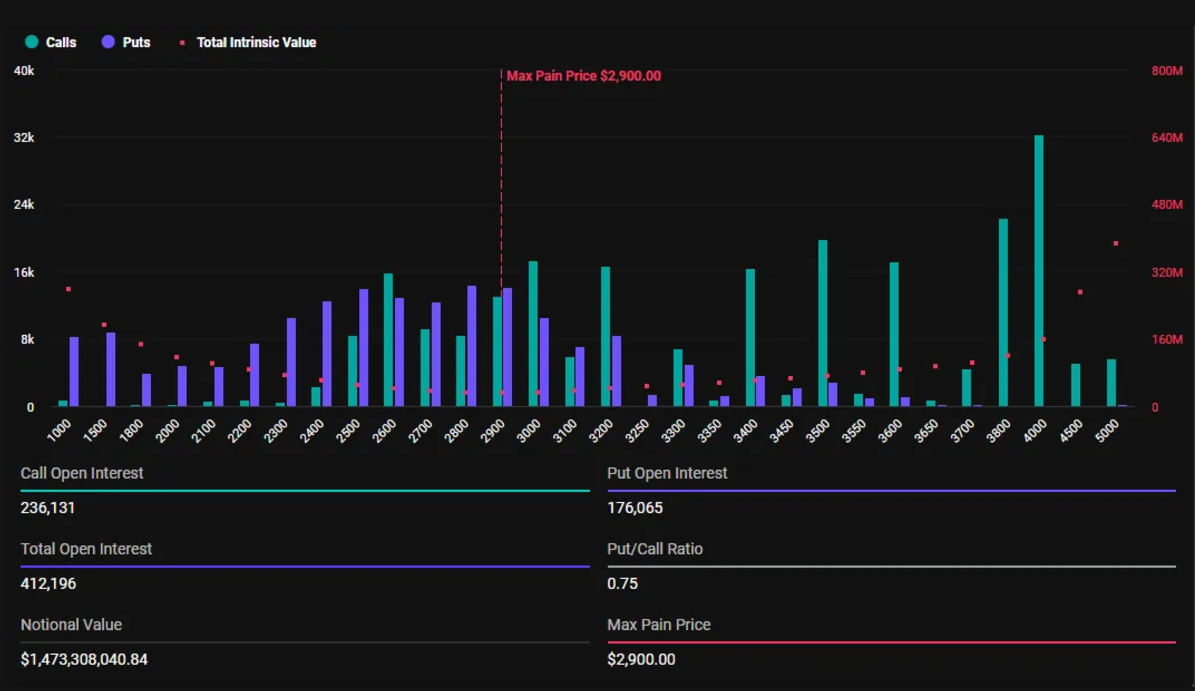Click the Calls bar at strike 5000
1195x691 pixels.
[1111, 382]
